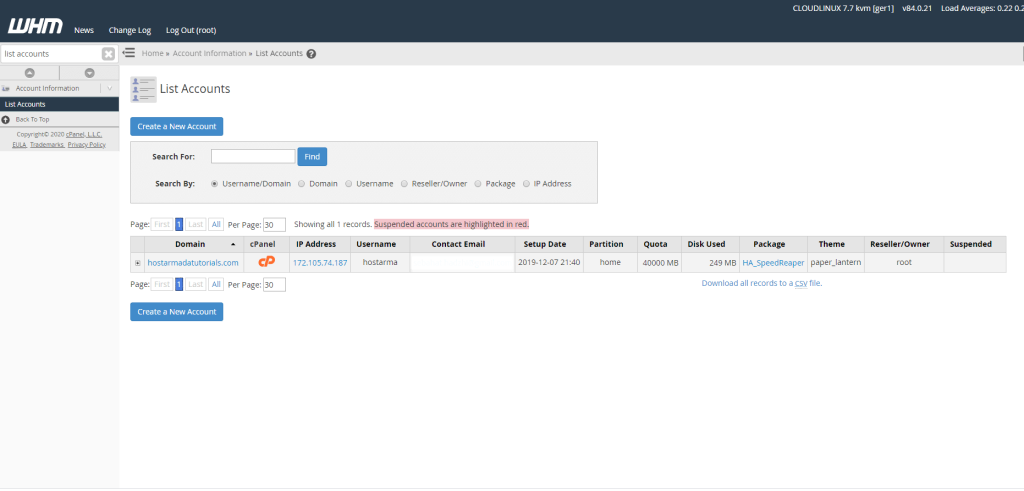This screenshot has width=1024, height=491.
Task: Sort by Theme column header
Action: (831, 244)
